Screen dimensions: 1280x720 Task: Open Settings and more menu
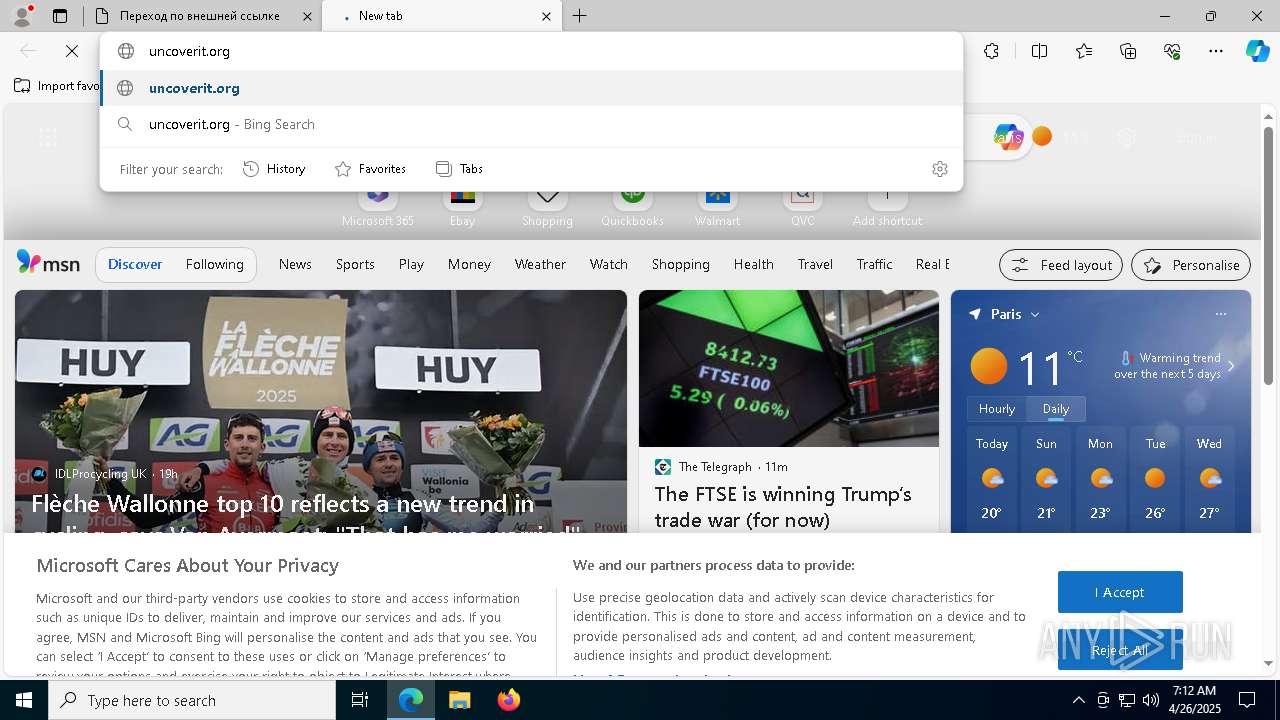tap(1216, 51)
